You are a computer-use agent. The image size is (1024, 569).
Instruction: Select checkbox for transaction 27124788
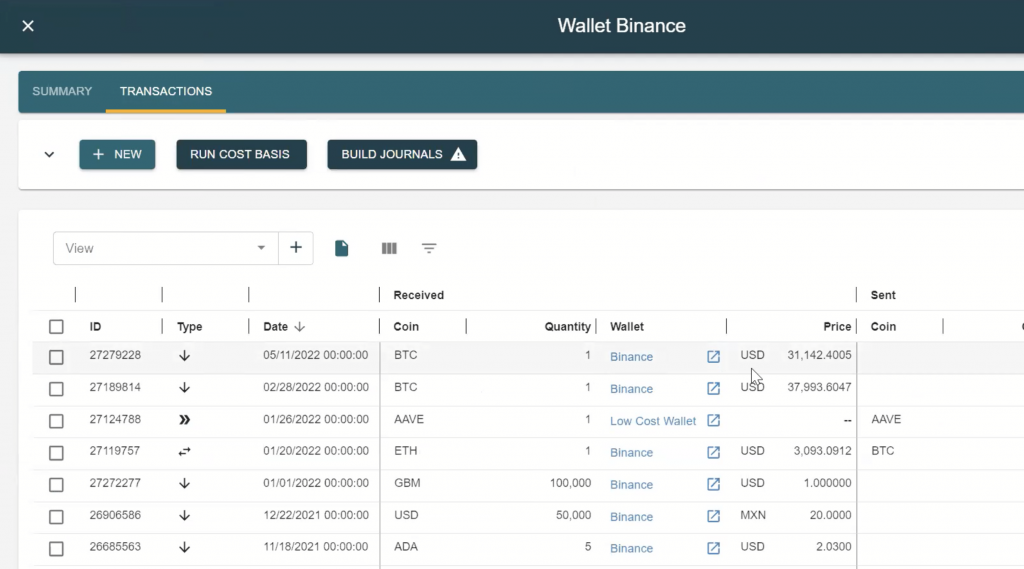coord(56,421)
